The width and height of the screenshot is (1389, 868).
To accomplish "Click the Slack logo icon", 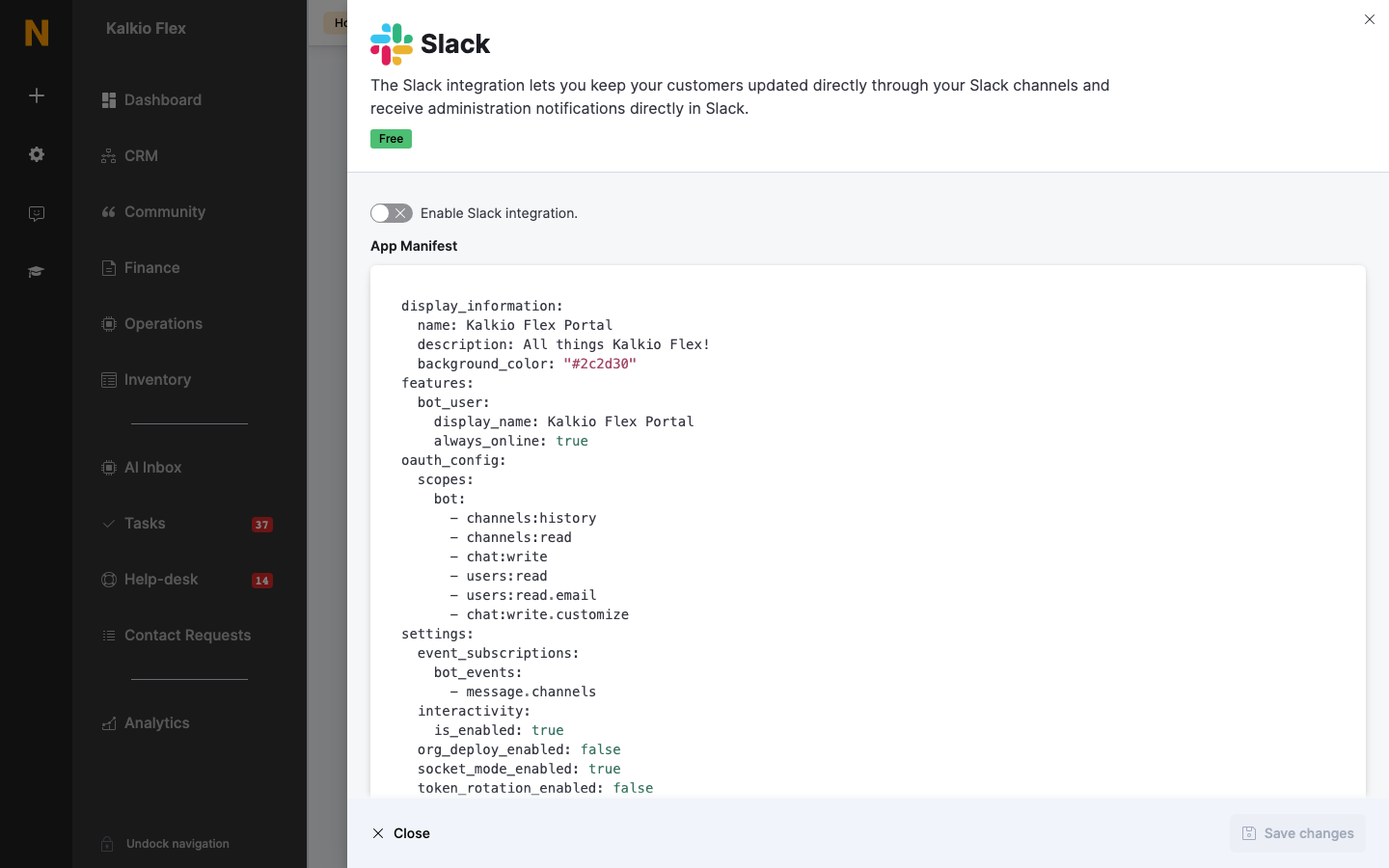I will [x=392, y=44].
